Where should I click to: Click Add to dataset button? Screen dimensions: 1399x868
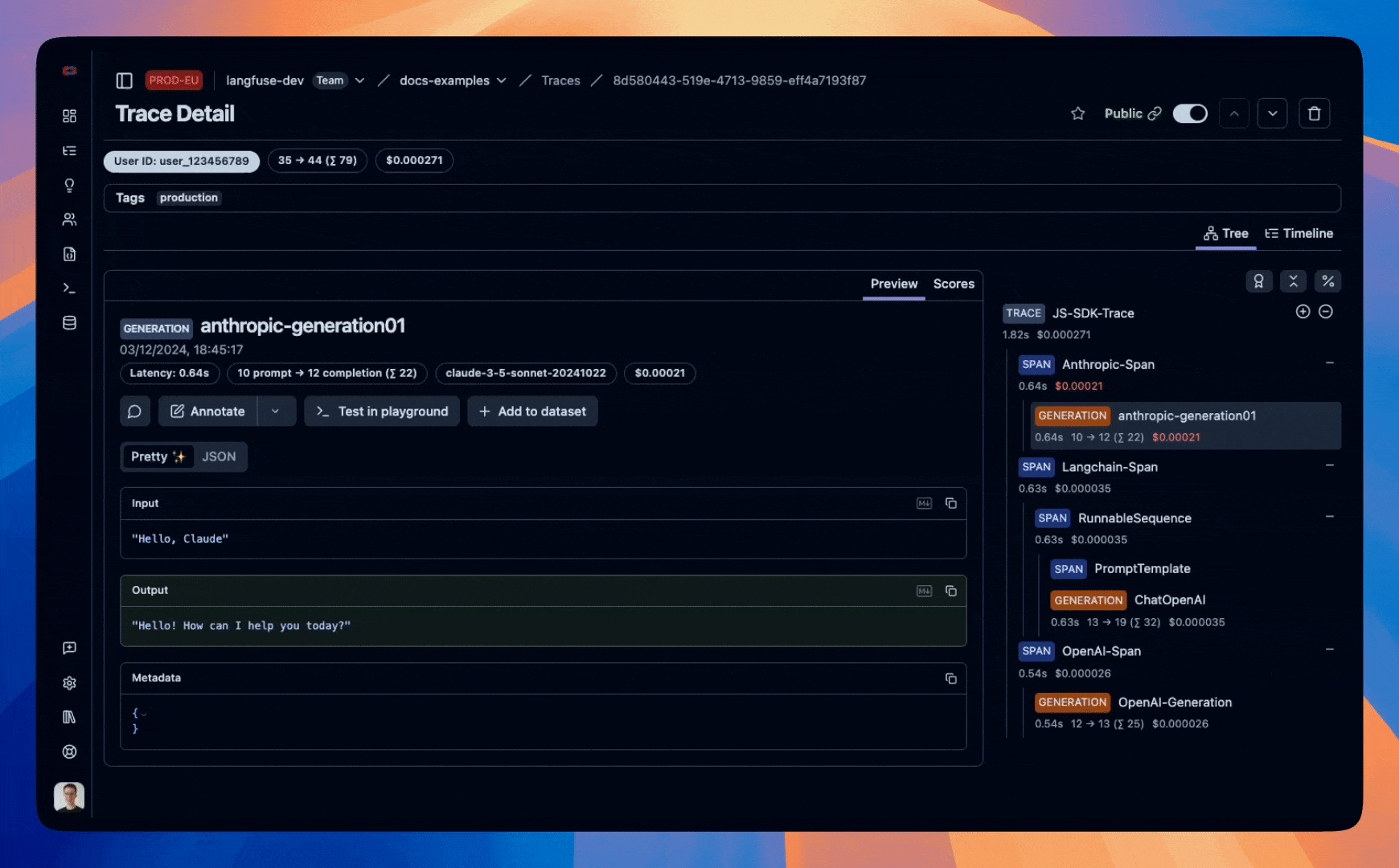532,411
